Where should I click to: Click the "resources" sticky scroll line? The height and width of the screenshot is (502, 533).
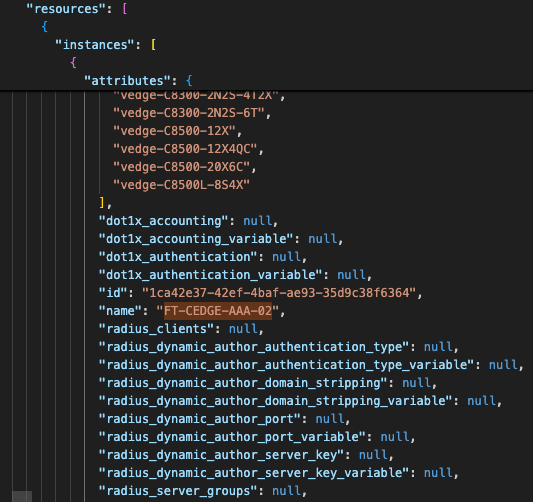[266, 9]
